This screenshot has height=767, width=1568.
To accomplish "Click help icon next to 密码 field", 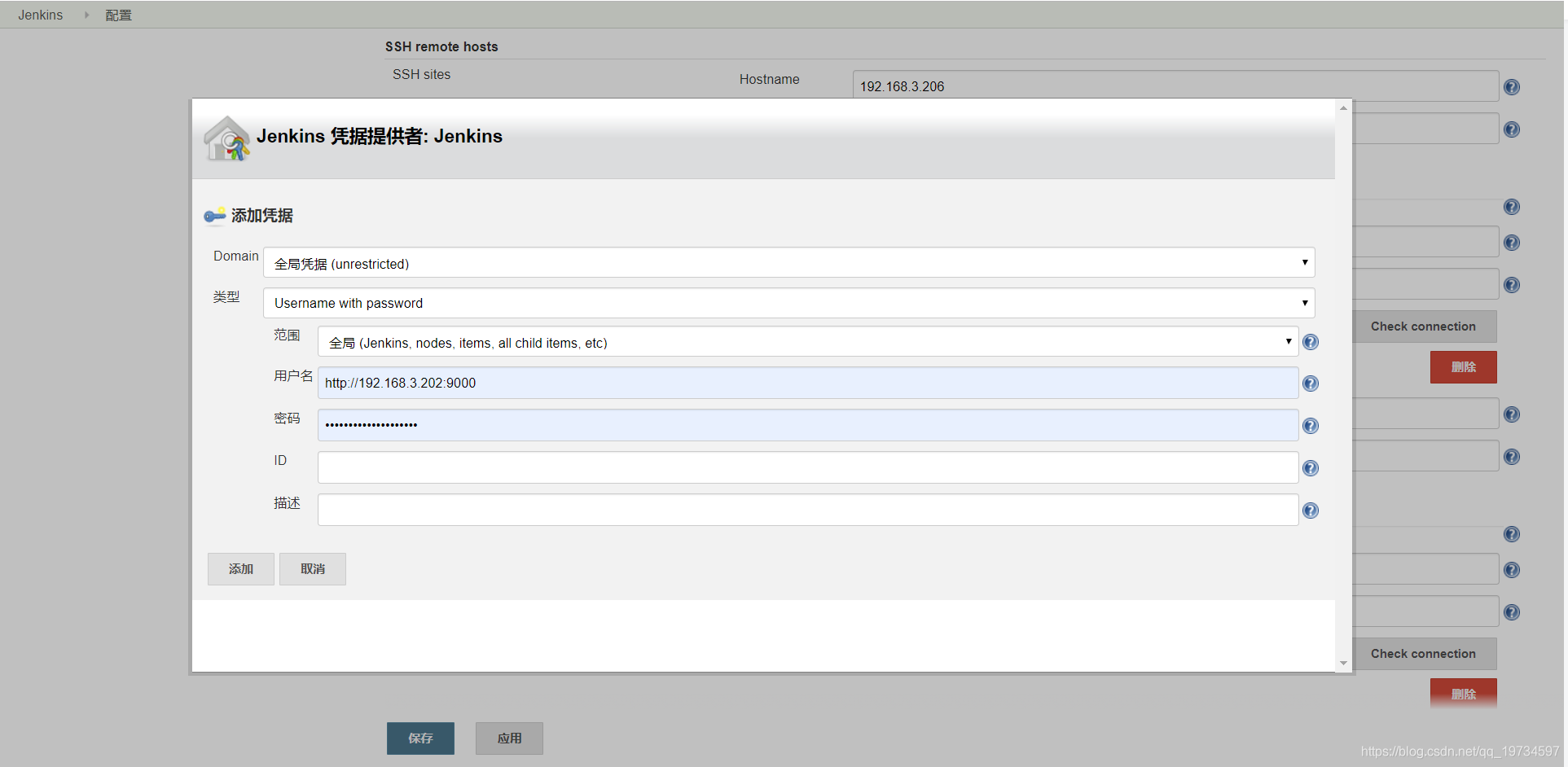I will coord(1311,426).
